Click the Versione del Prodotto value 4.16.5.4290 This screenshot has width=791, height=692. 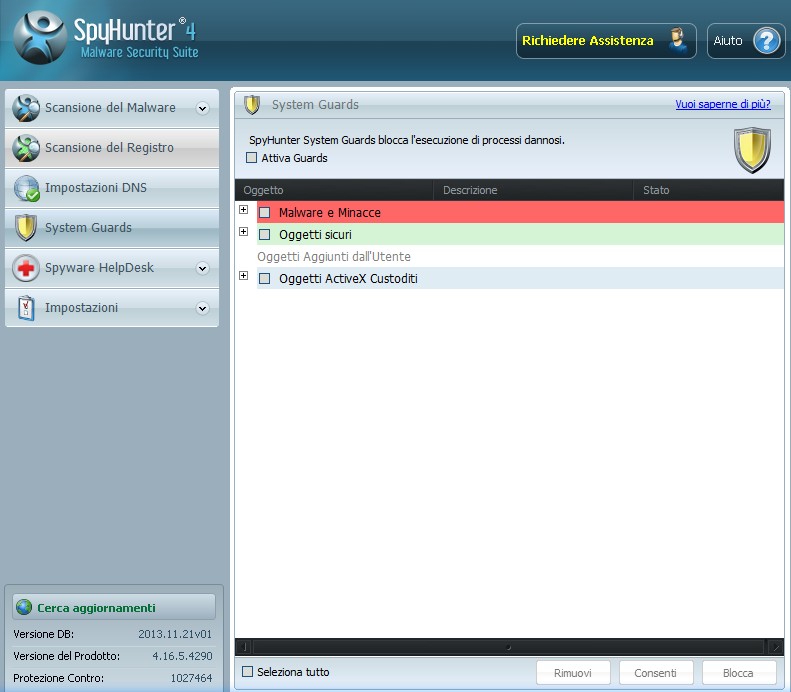tap(182, 656)
